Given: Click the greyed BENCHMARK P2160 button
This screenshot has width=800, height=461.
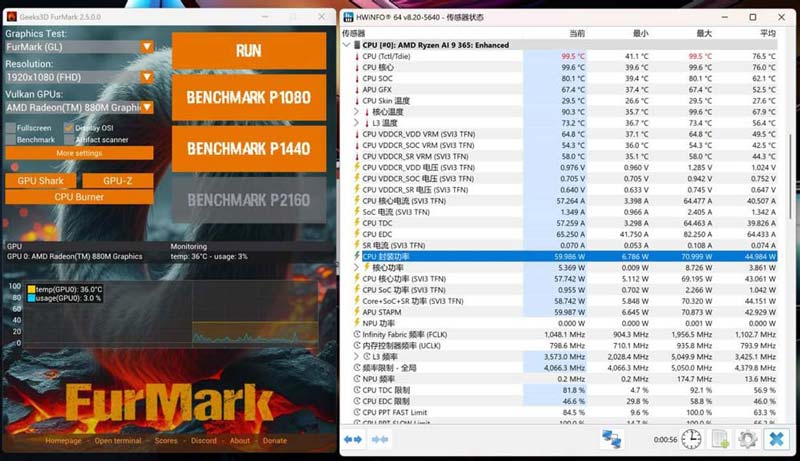Looking at the screenshot, I should (249, 199).
